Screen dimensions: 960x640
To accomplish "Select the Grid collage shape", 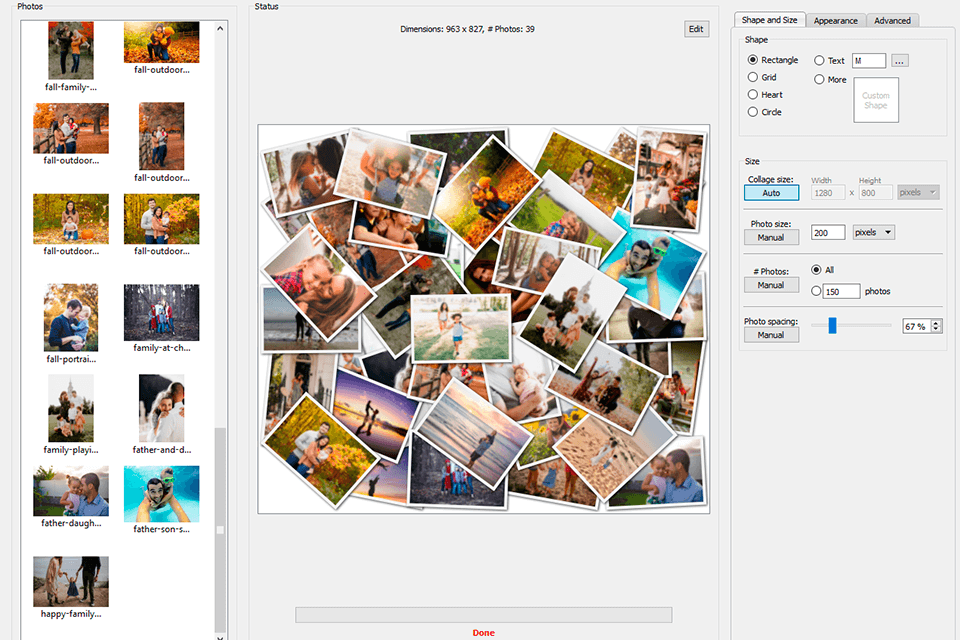I will coord(753,77).
